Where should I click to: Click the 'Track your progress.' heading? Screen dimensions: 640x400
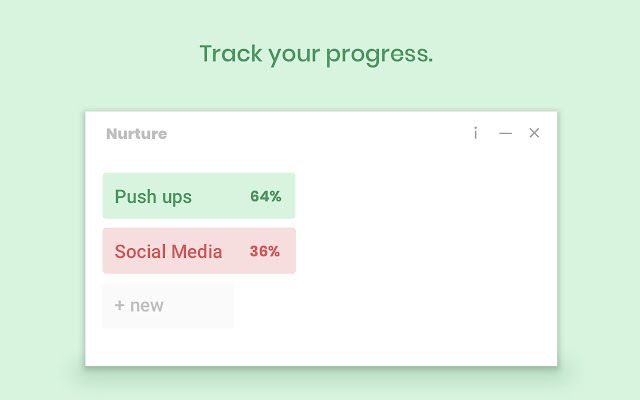point(316,54)
